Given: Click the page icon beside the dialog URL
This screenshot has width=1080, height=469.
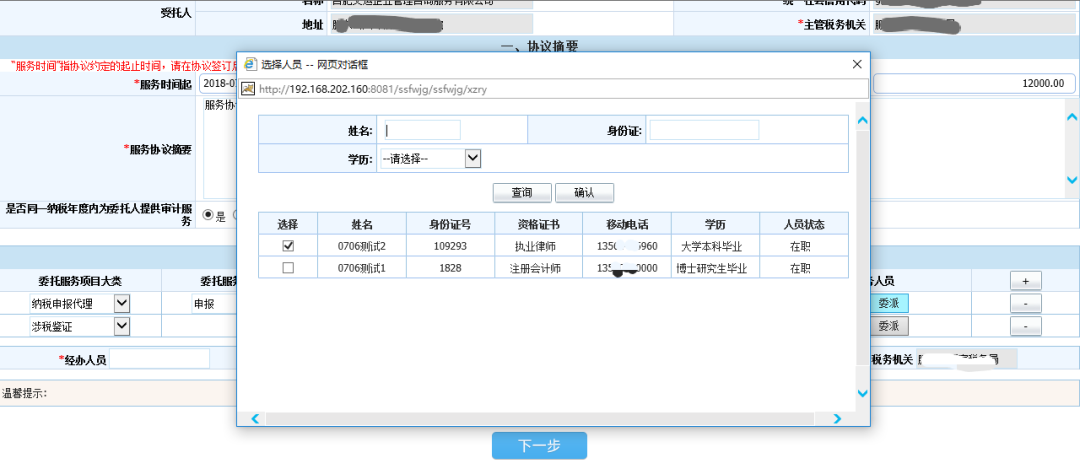Looking at the screenshot, I should pyautogui.click(x=249, y=88).
